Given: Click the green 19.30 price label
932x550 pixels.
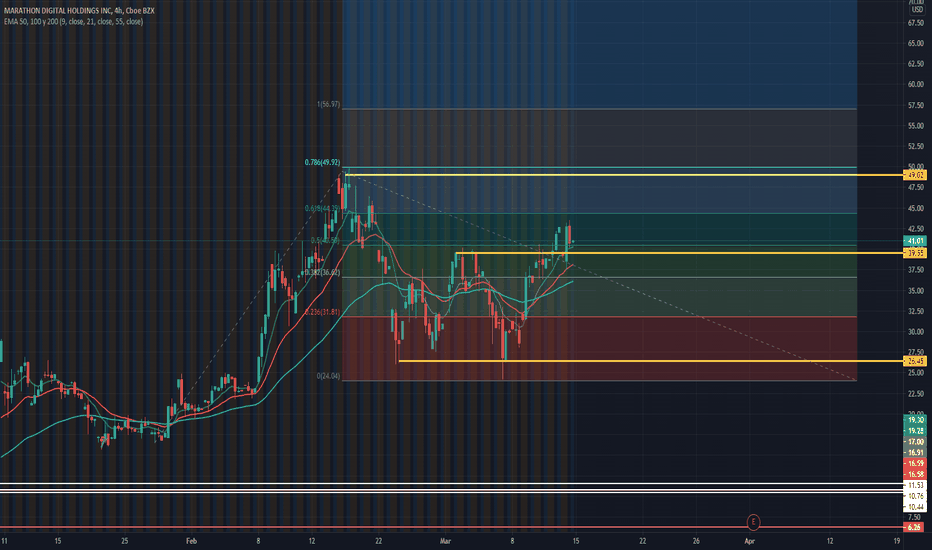Looking at the screenshot, I should (x=914, y=420).
